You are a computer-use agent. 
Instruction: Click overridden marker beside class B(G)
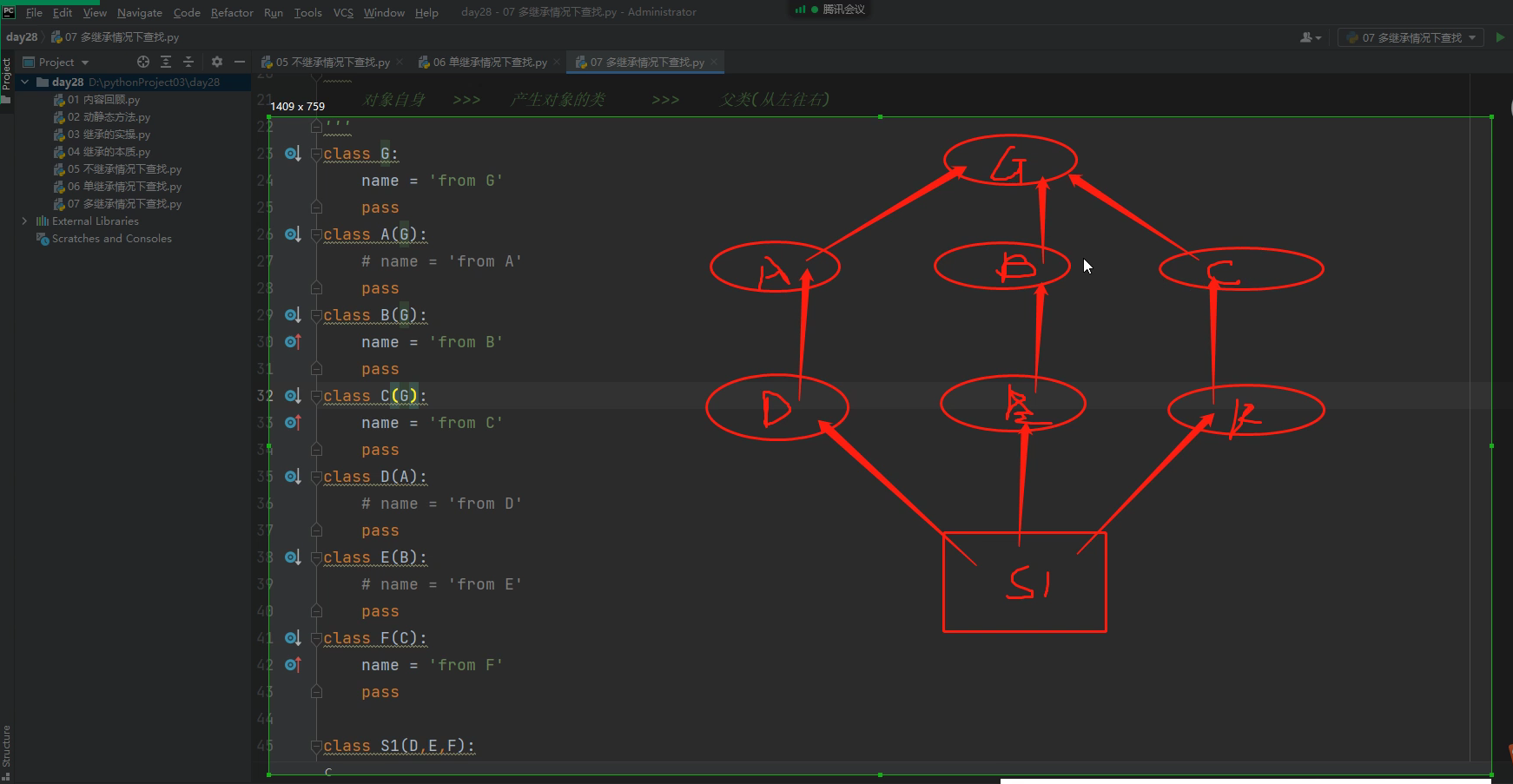[293, 315]
